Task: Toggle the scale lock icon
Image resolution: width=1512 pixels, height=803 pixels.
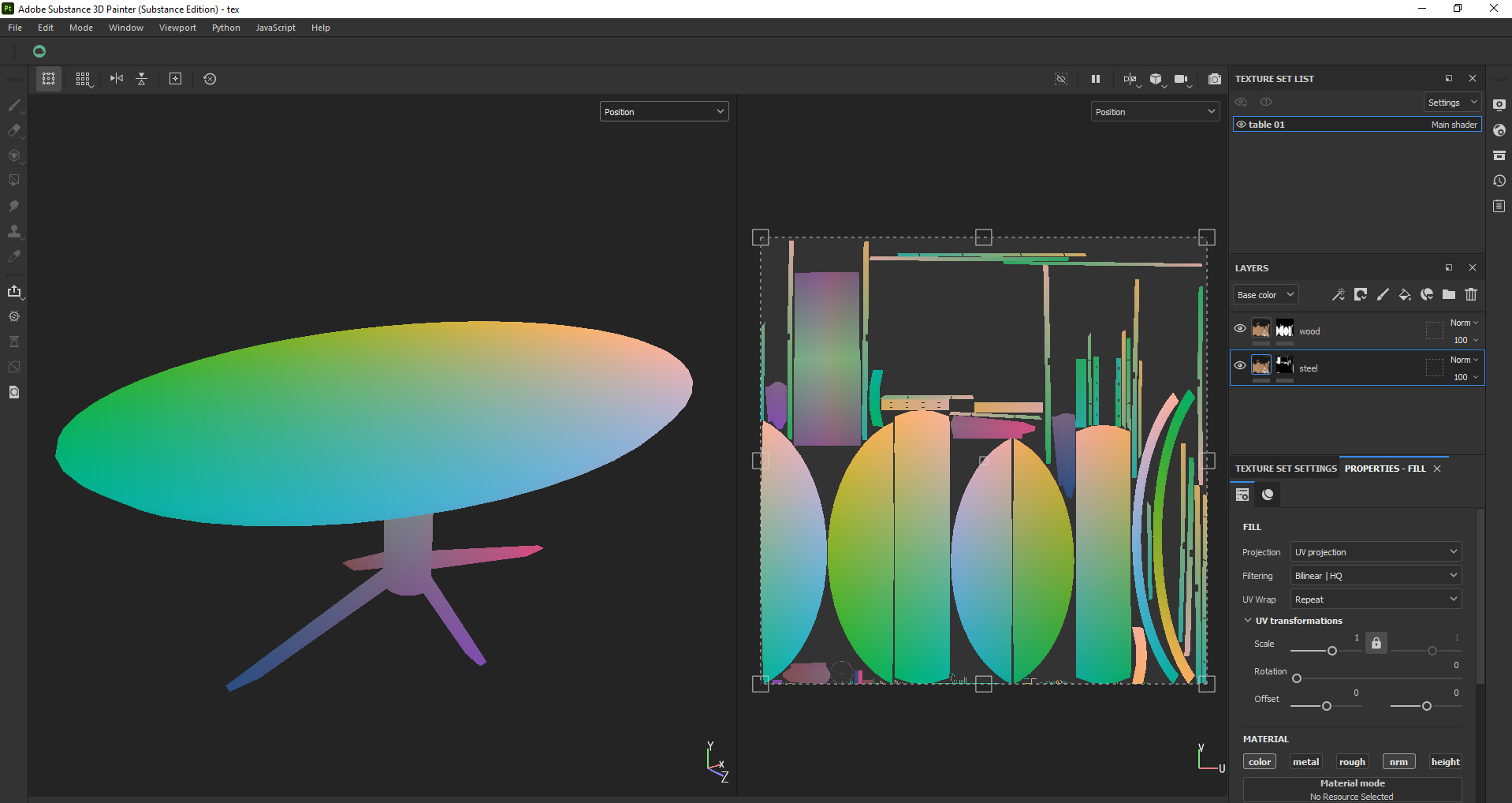Action: 1376,643
